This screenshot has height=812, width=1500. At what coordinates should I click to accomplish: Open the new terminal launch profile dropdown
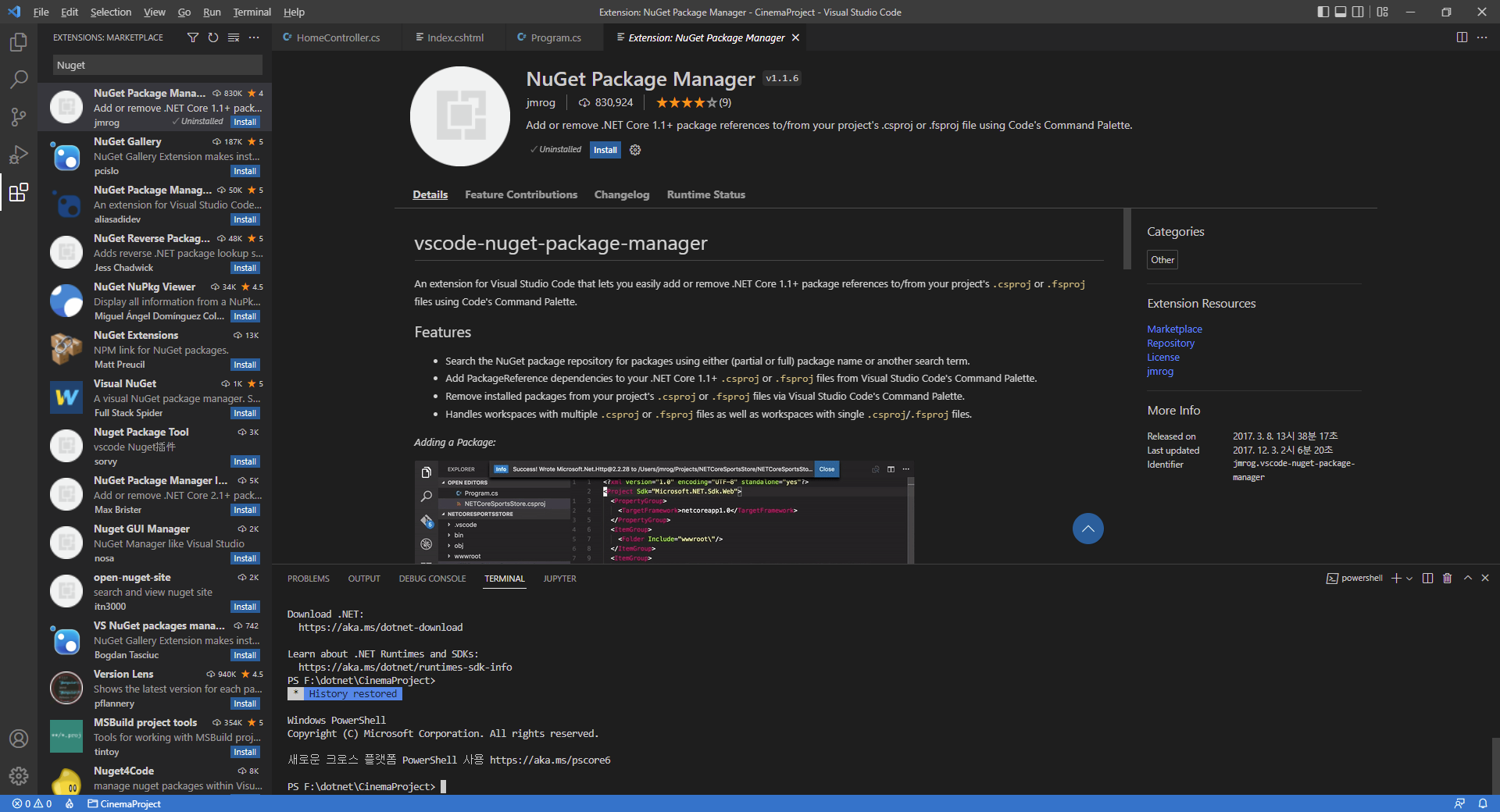click(x=1409, y=579)
